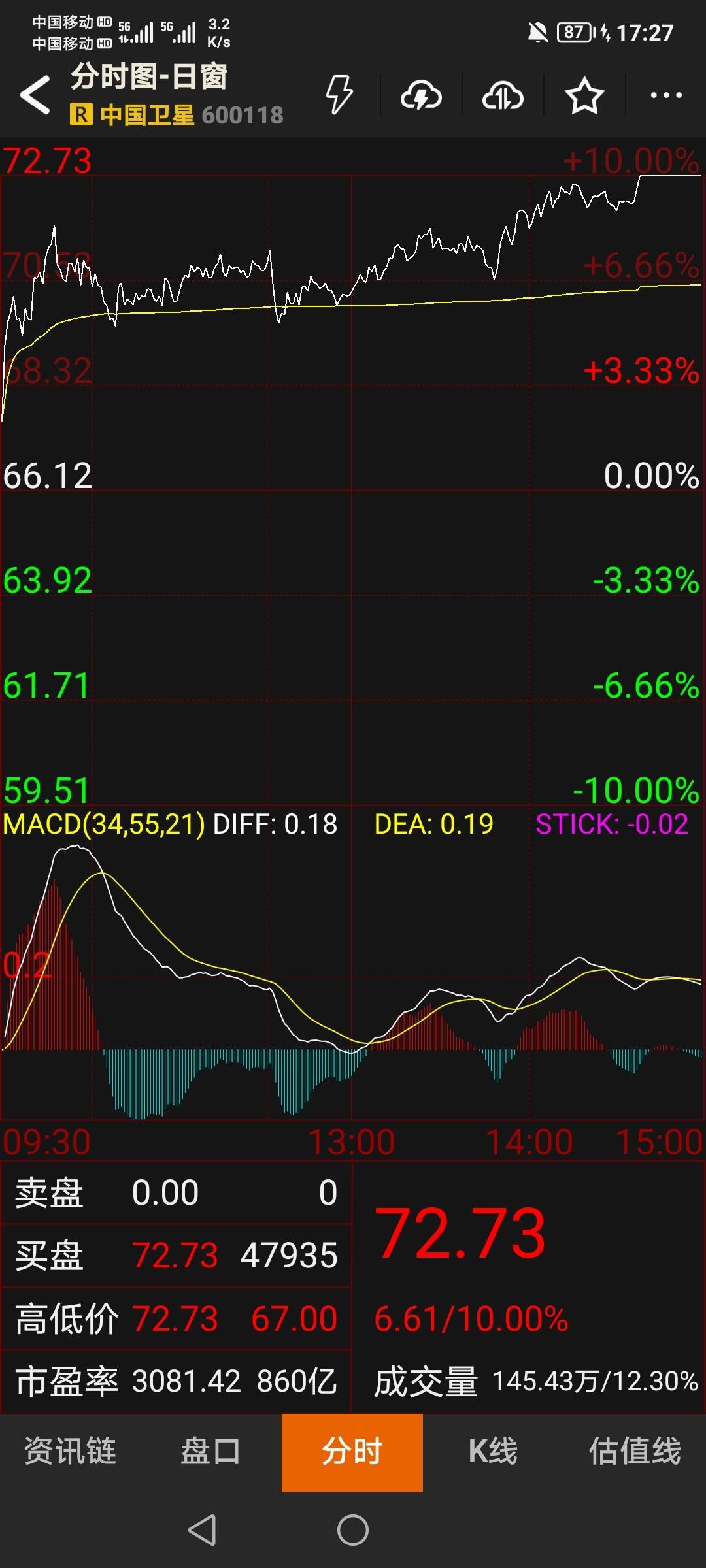Open the K线 tab
This screenshot has height=1568, width=706.
(494, 1450)
